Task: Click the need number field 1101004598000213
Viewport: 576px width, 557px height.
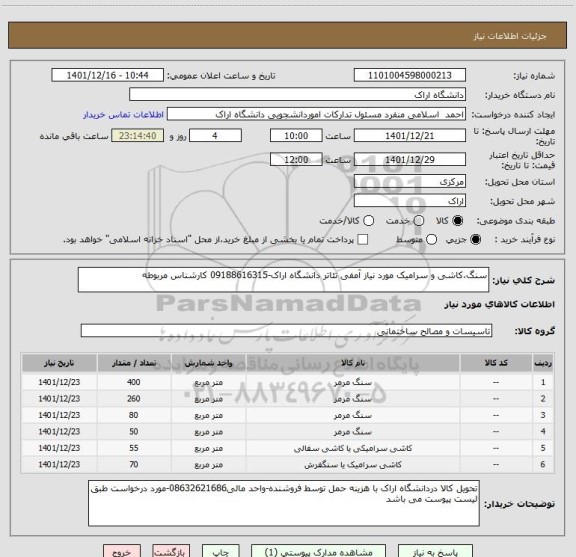Action: point(410,75)
